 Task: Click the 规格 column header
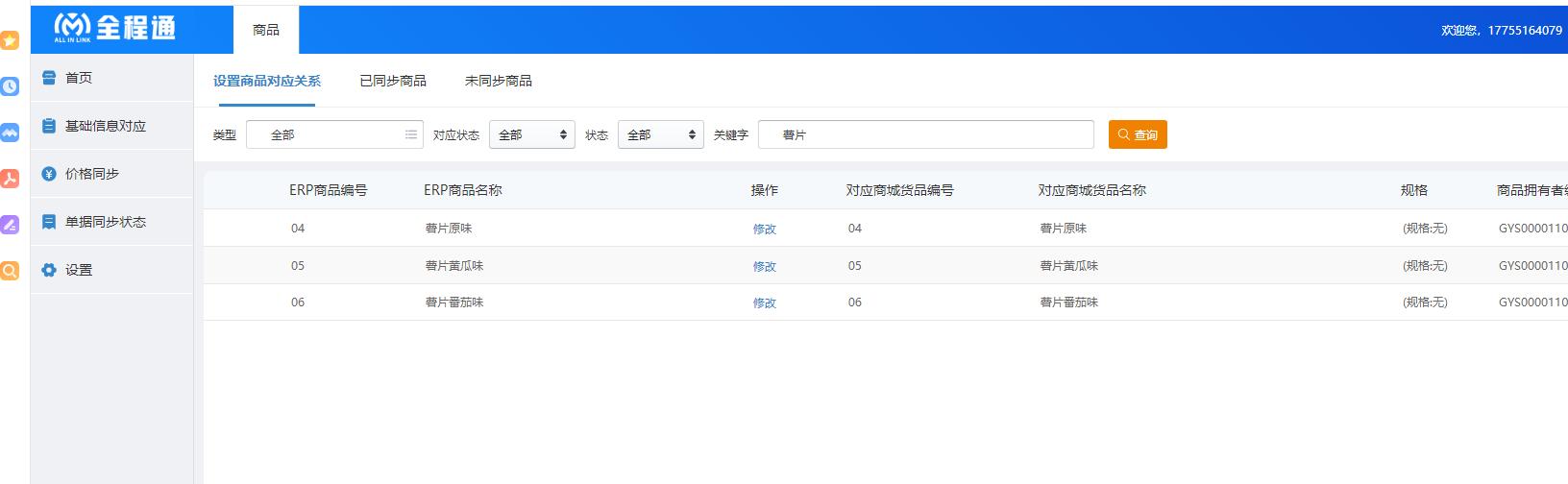(x=1414, y=190)
